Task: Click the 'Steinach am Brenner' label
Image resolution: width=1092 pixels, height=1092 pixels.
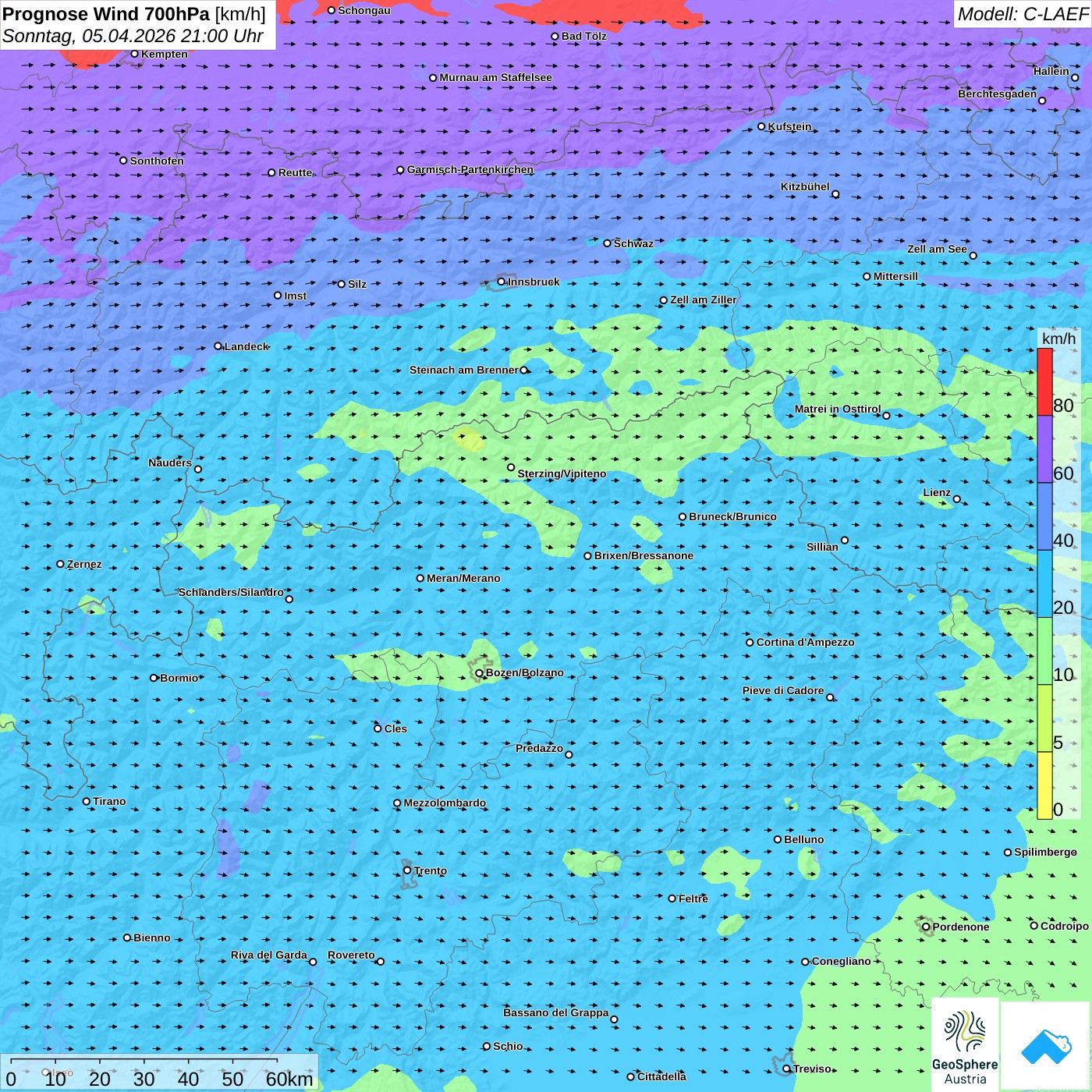Action: point(463,370)
